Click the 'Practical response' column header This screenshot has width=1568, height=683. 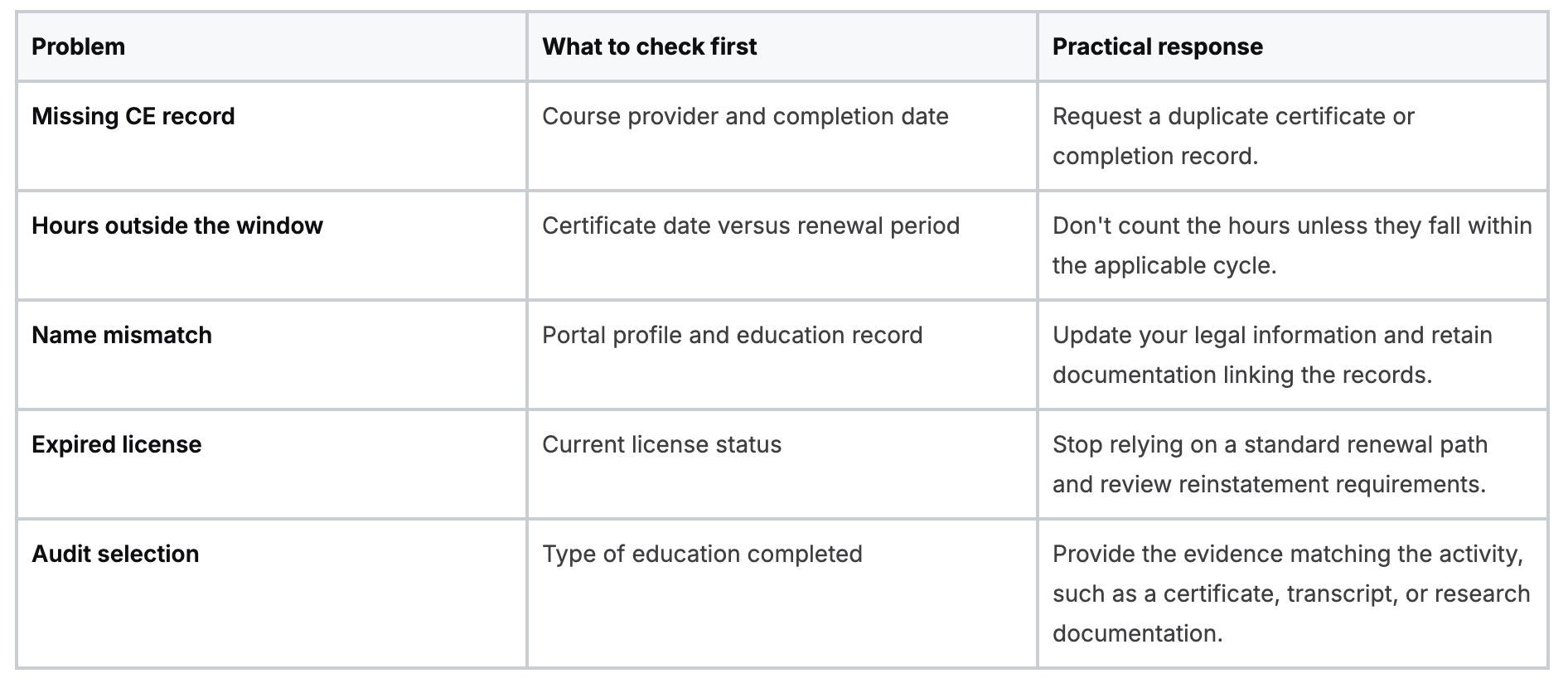(1157, 46)
